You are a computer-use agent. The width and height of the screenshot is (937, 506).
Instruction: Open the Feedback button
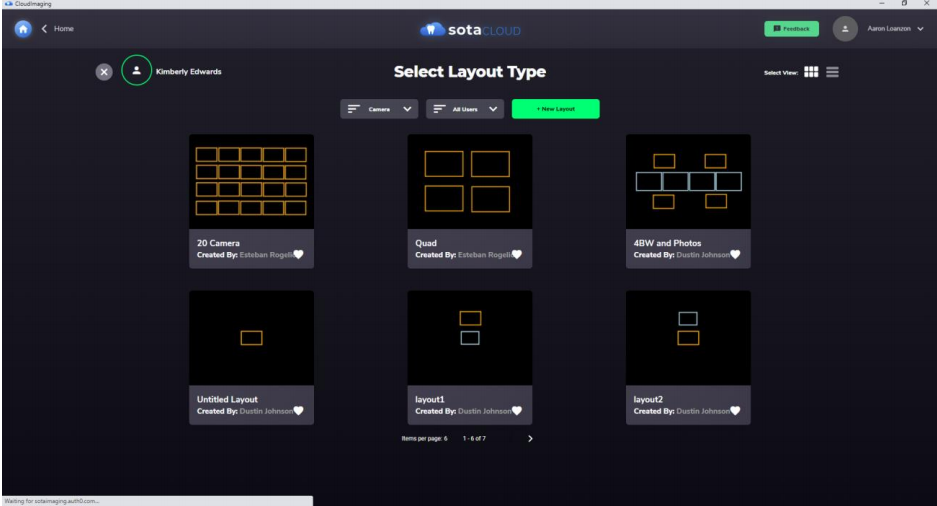coord(791,29)
